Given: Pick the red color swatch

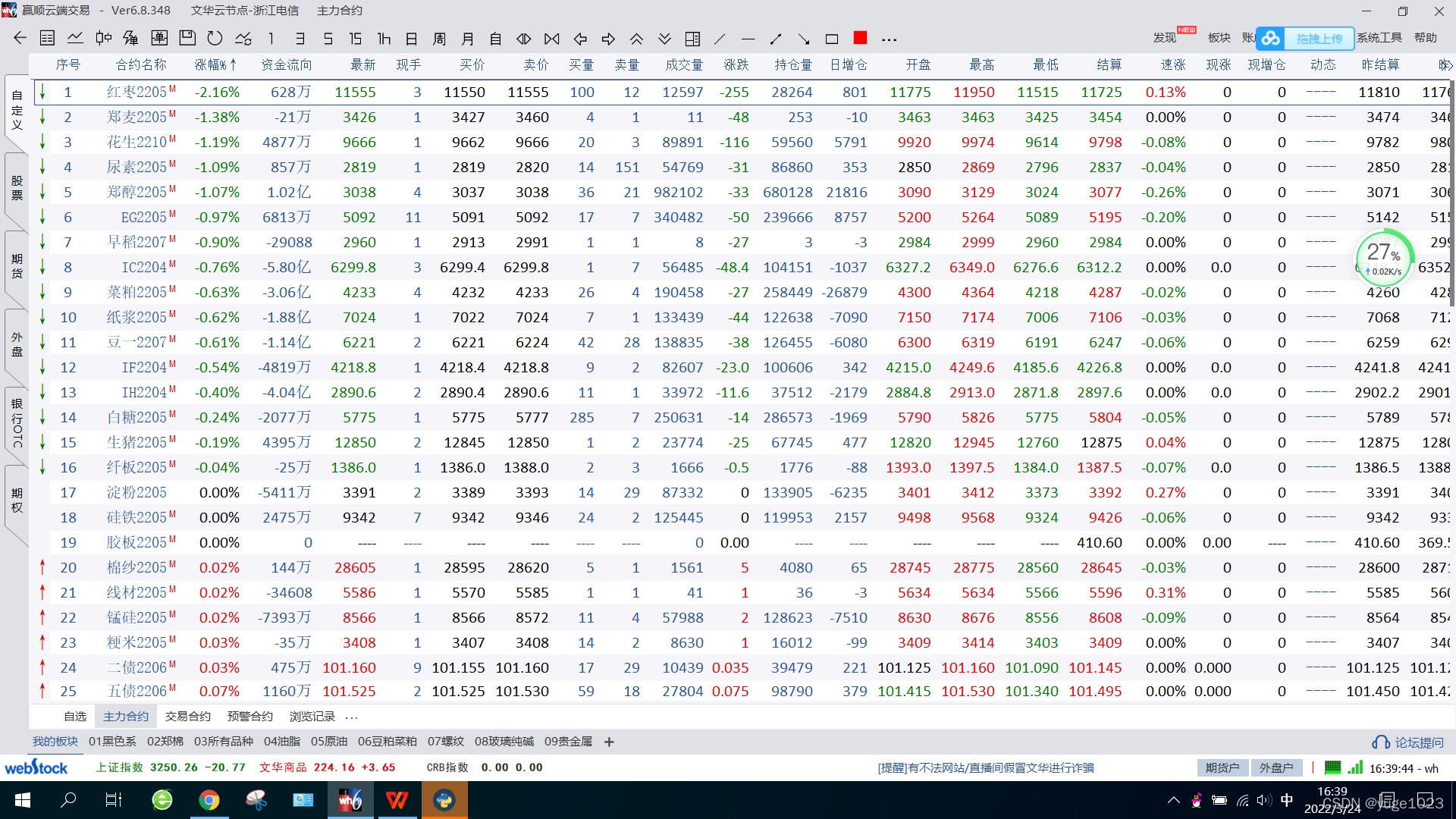Looking at the screenshot, I should pos(860,38).
